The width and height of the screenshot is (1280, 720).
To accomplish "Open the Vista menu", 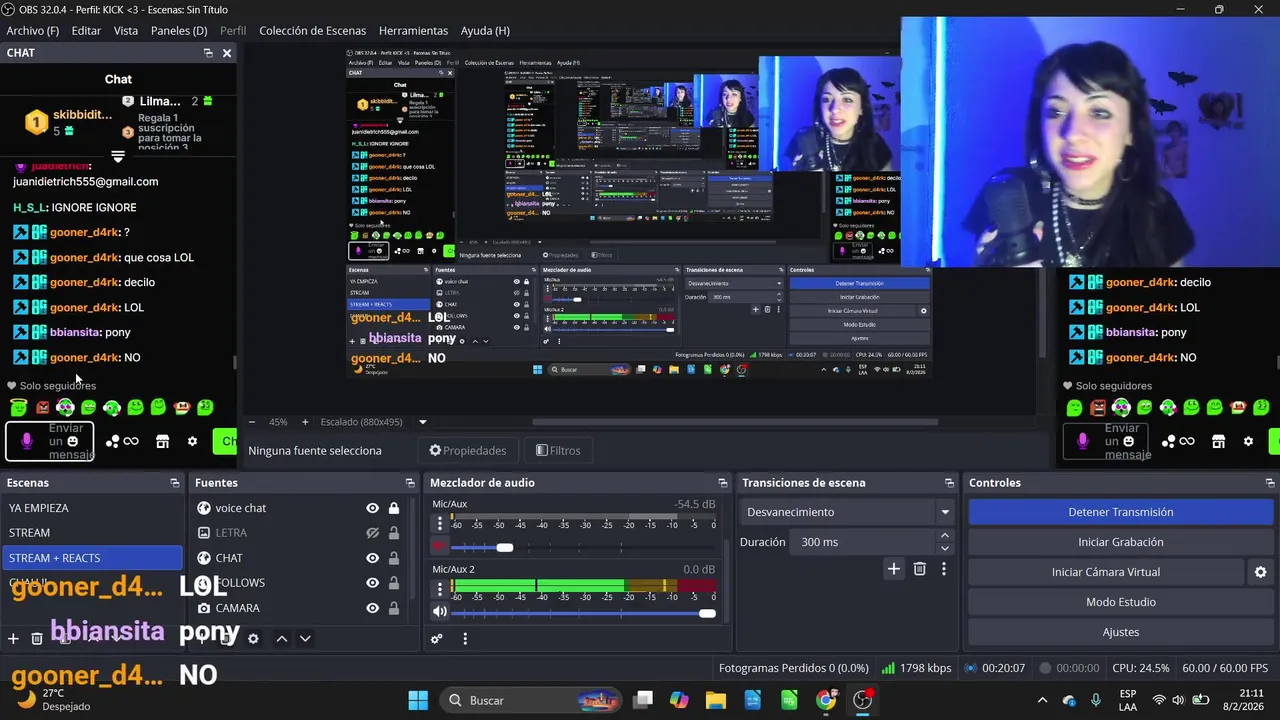I will coord(126,31).
